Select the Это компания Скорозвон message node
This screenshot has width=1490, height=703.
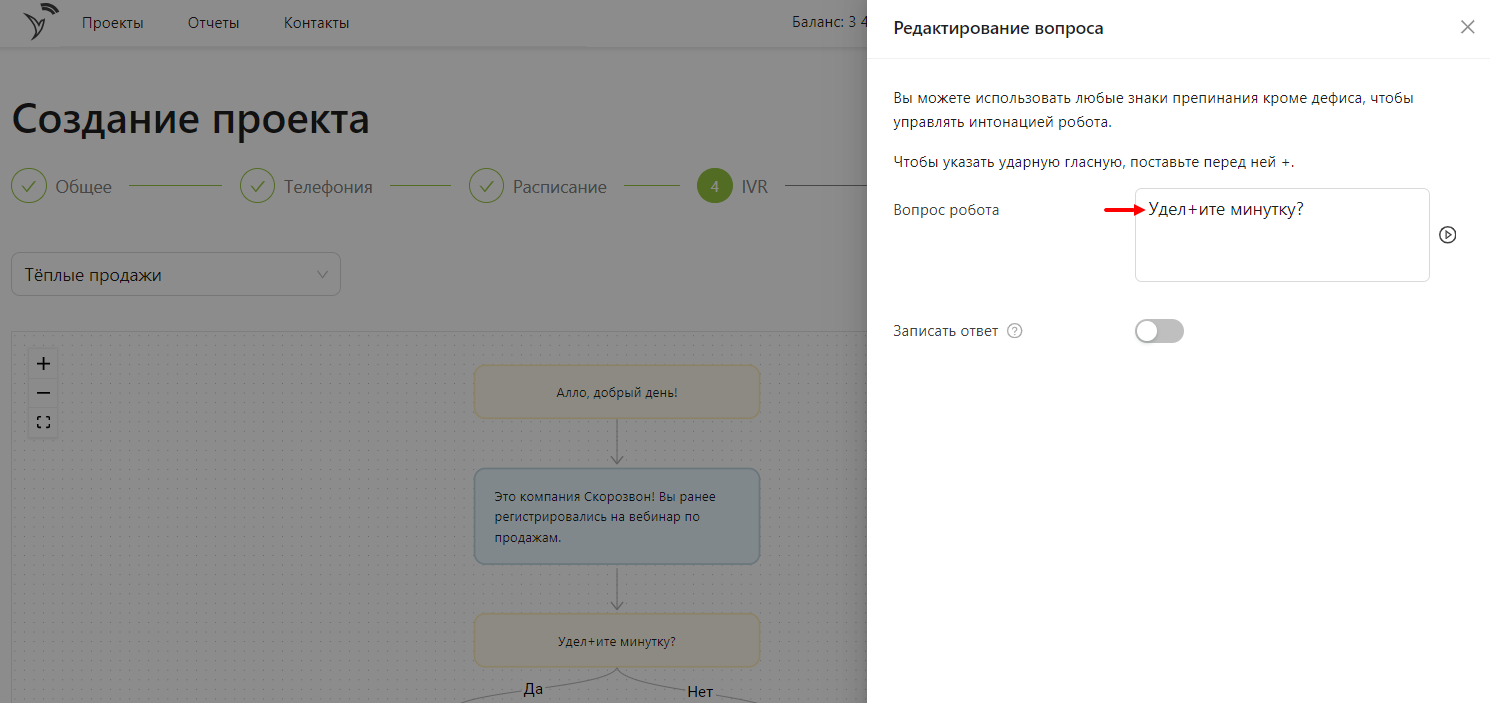click(x=616, y=516)
